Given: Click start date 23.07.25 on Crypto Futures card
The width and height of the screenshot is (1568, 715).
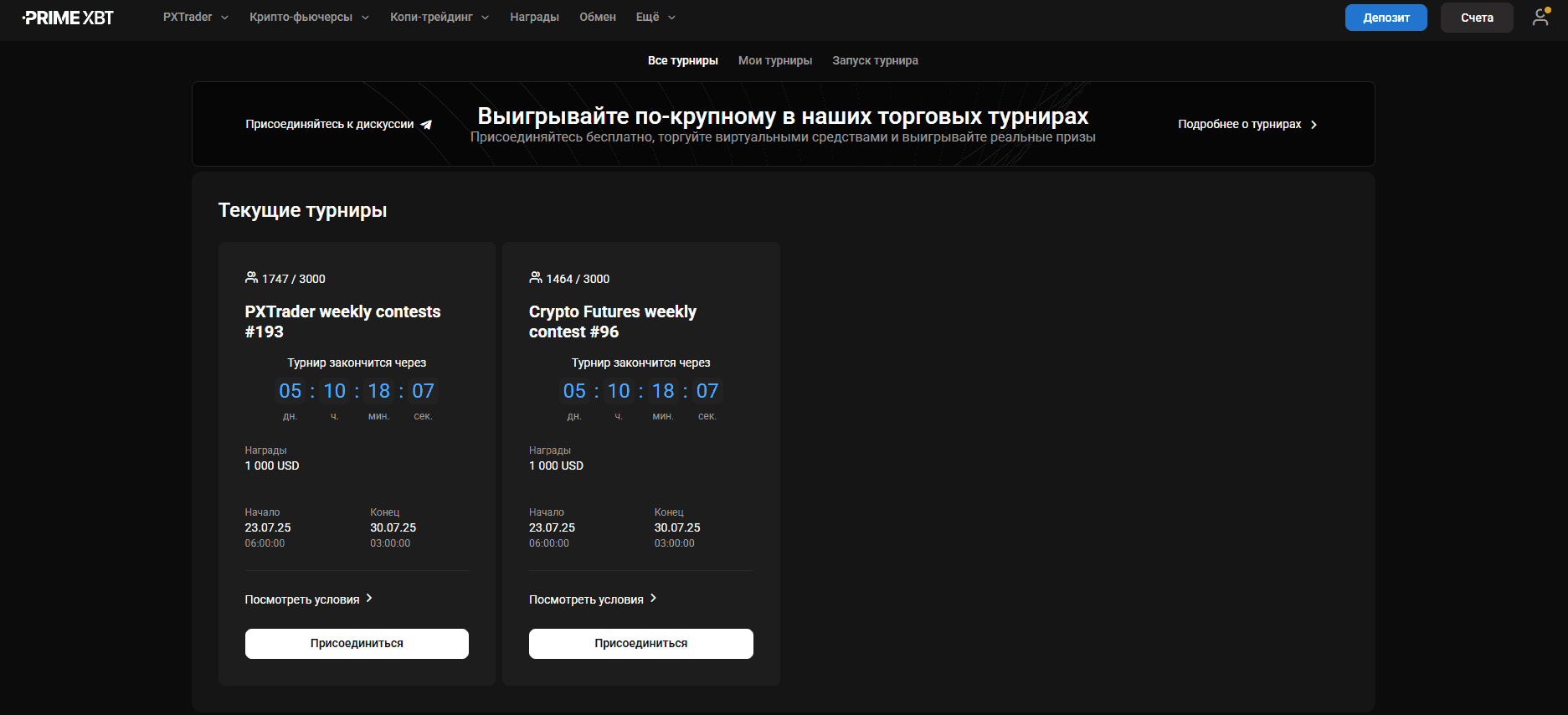Looking at the screenshot, I should (x=552, y=527).
